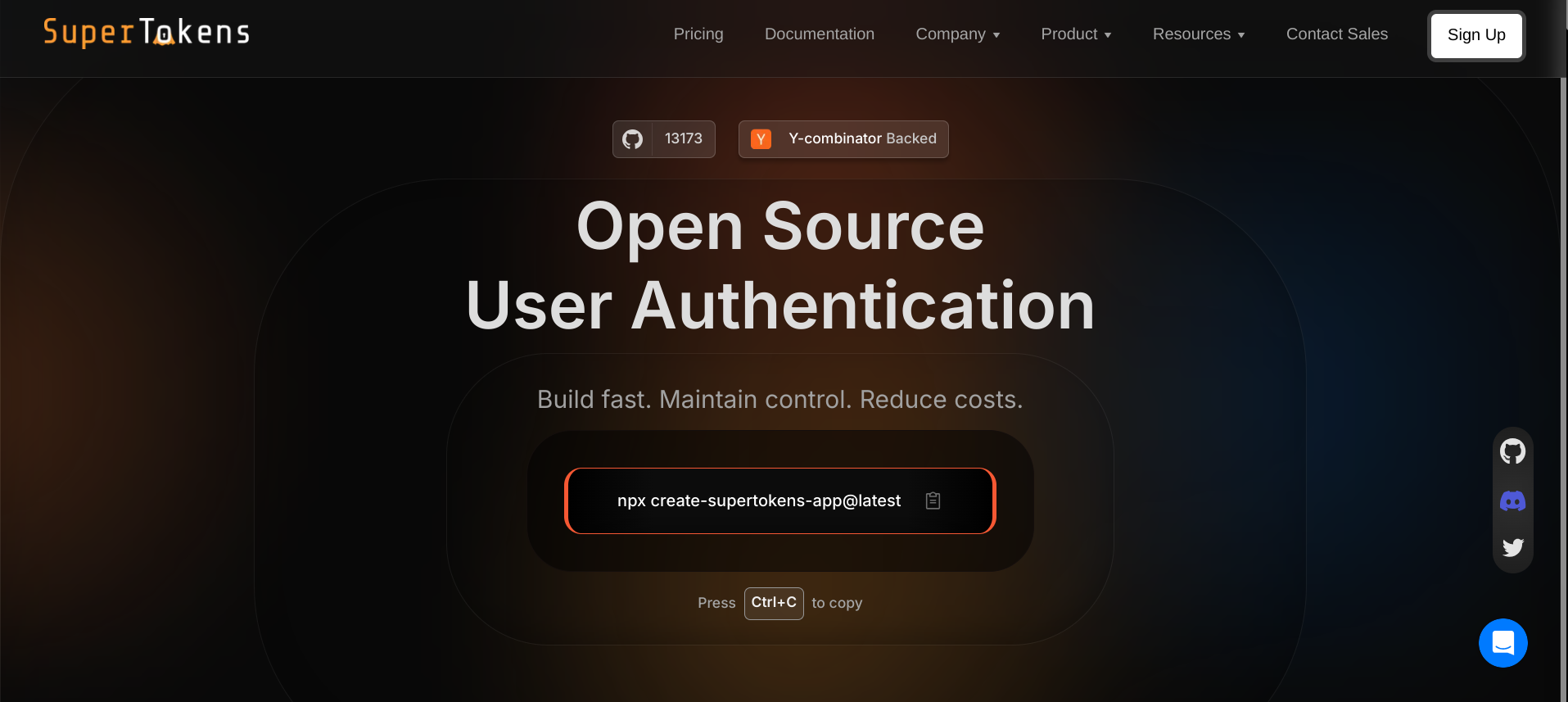Open the Documentation link
The image size is (1568, 702).
pos(820,34)
